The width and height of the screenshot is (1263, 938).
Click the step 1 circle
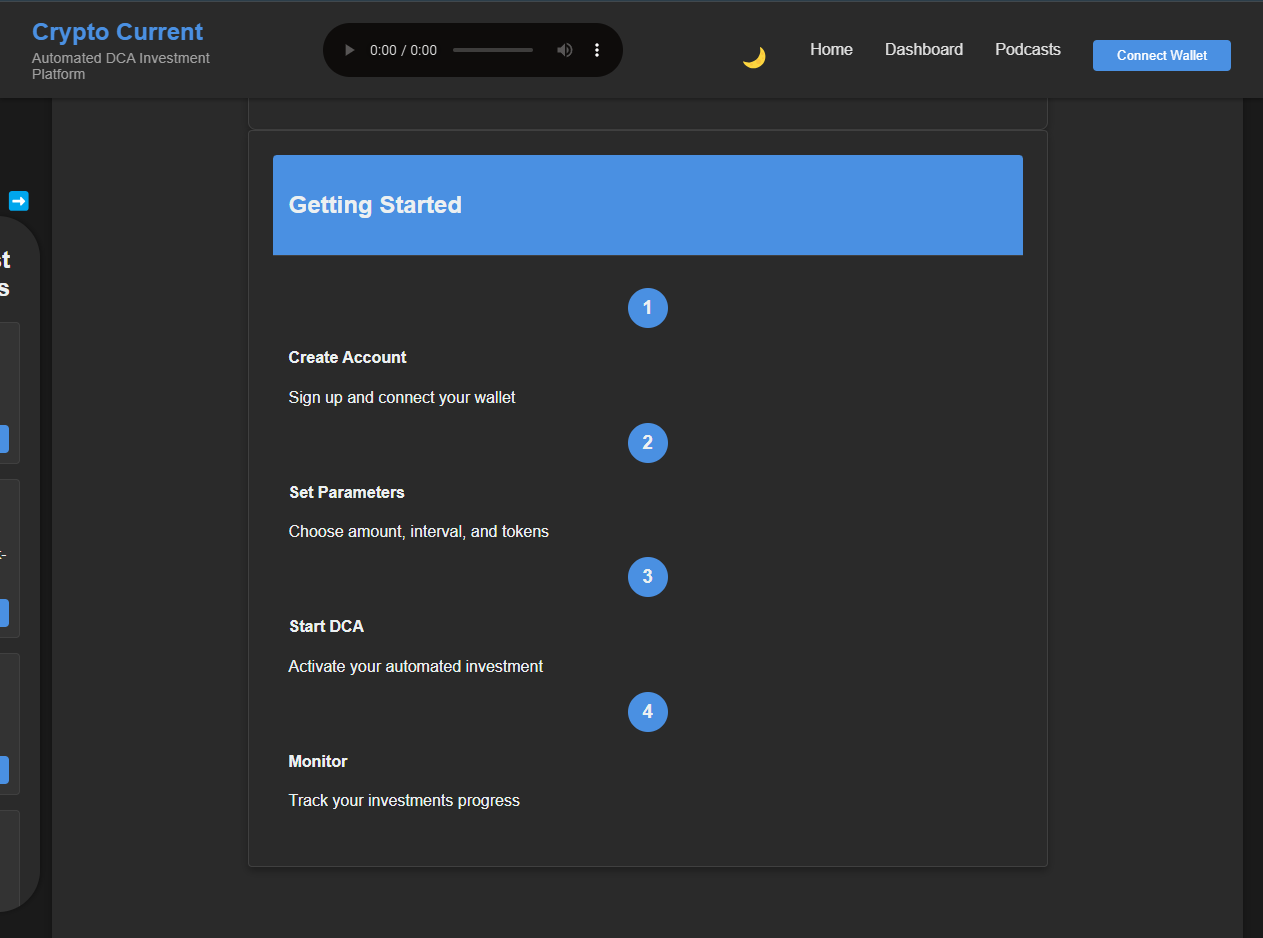[648, 308]
